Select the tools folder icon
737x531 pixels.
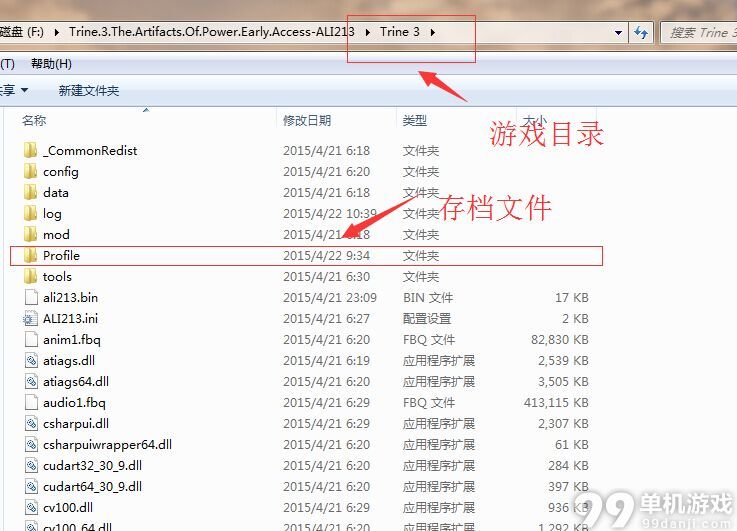coord(31,276)
